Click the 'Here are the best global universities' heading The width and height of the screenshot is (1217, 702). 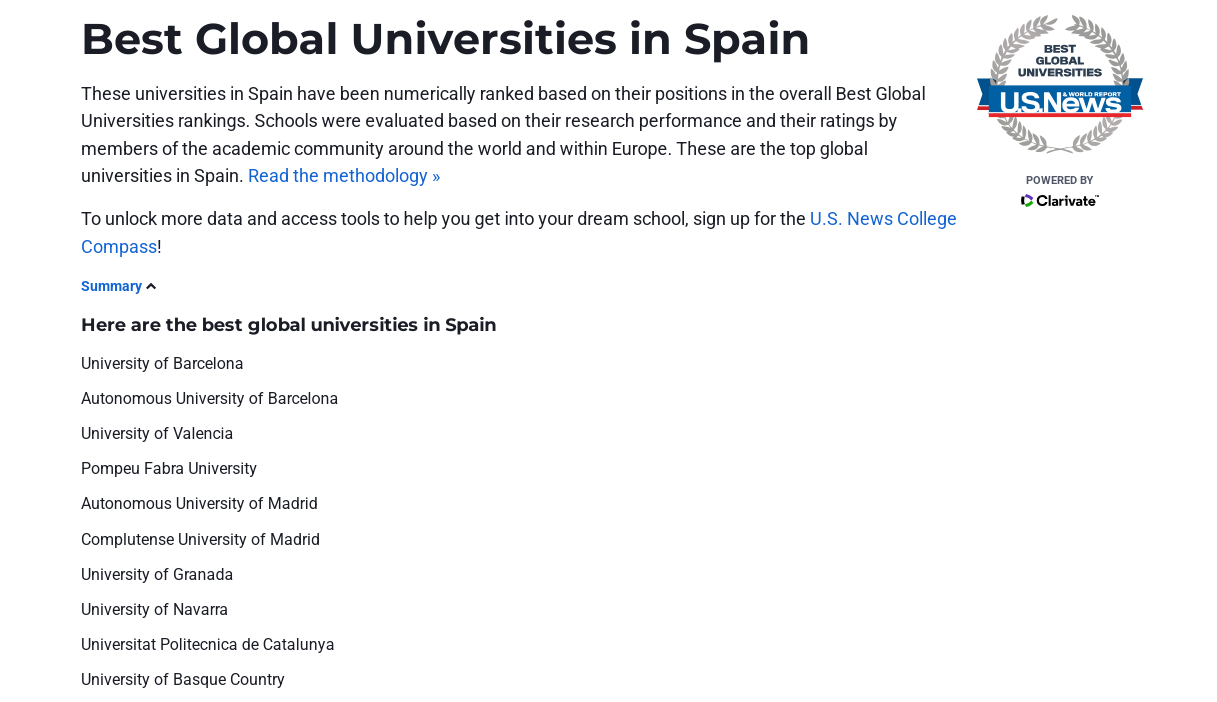[288, 325]
